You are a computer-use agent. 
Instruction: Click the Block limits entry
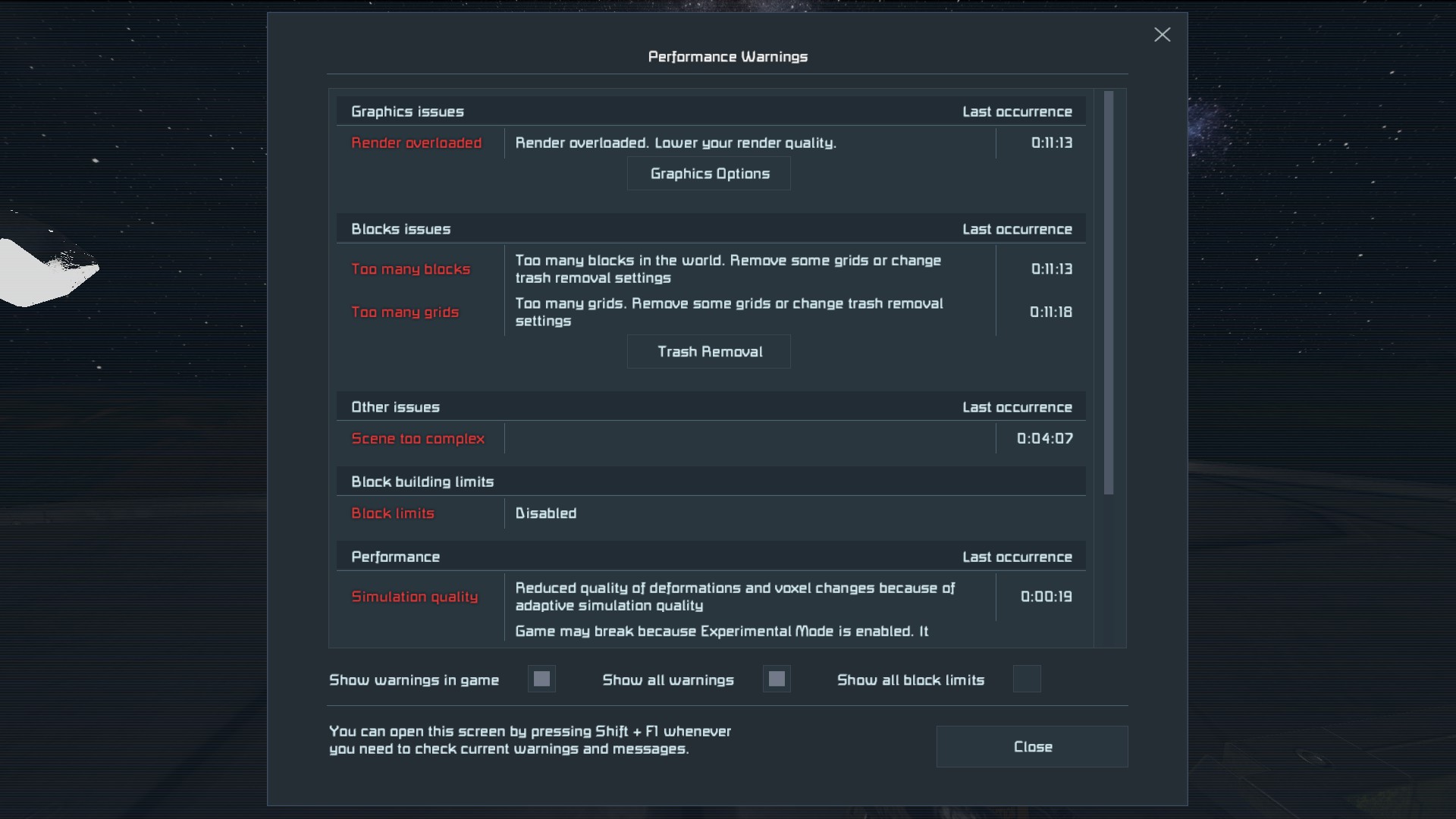pyautogui.click(x=393, y=513)
